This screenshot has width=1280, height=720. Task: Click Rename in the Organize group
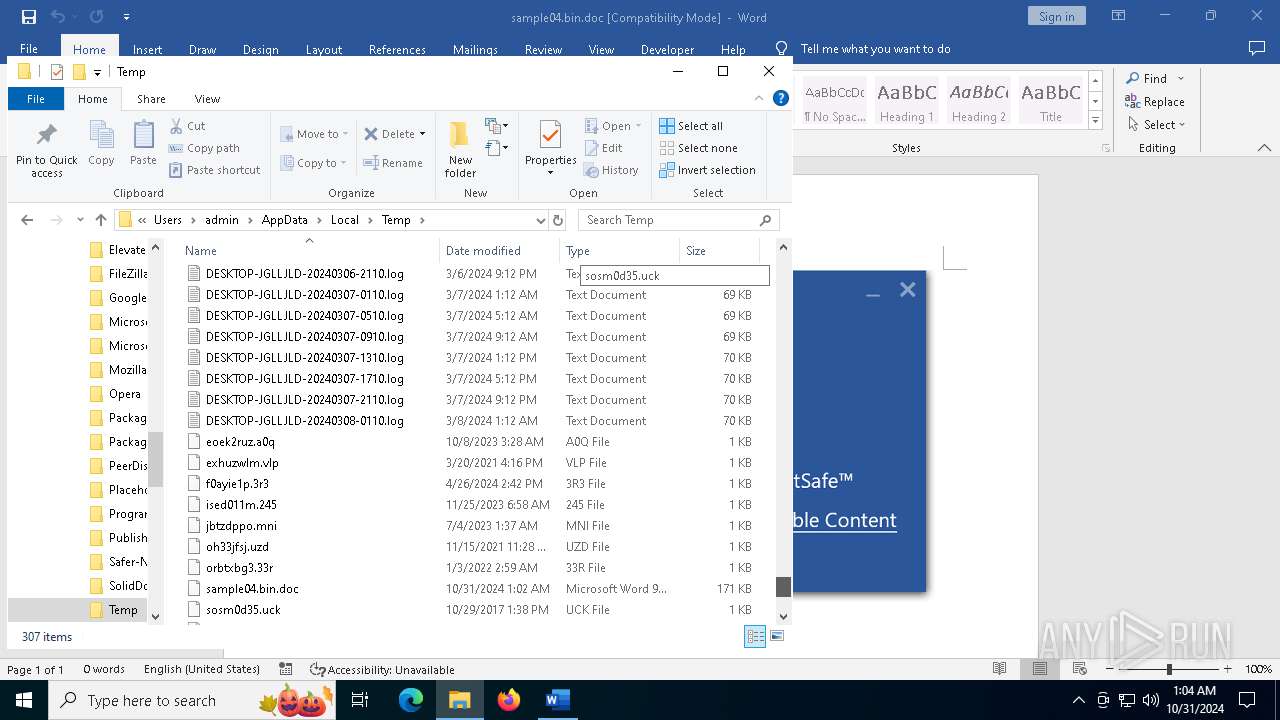point(393,163)
